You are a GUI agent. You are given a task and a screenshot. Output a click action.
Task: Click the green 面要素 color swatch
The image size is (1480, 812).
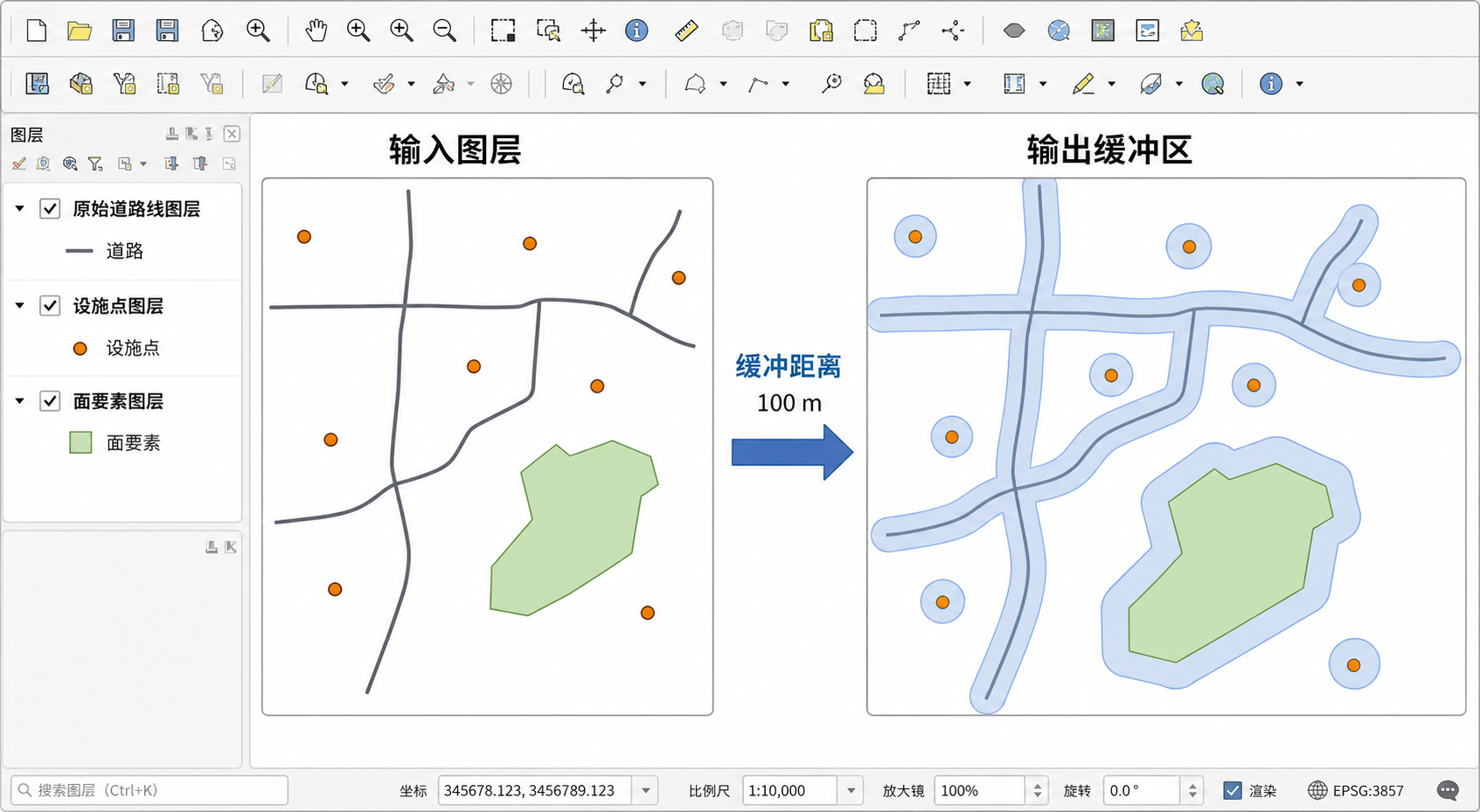[x=80, y=442]
